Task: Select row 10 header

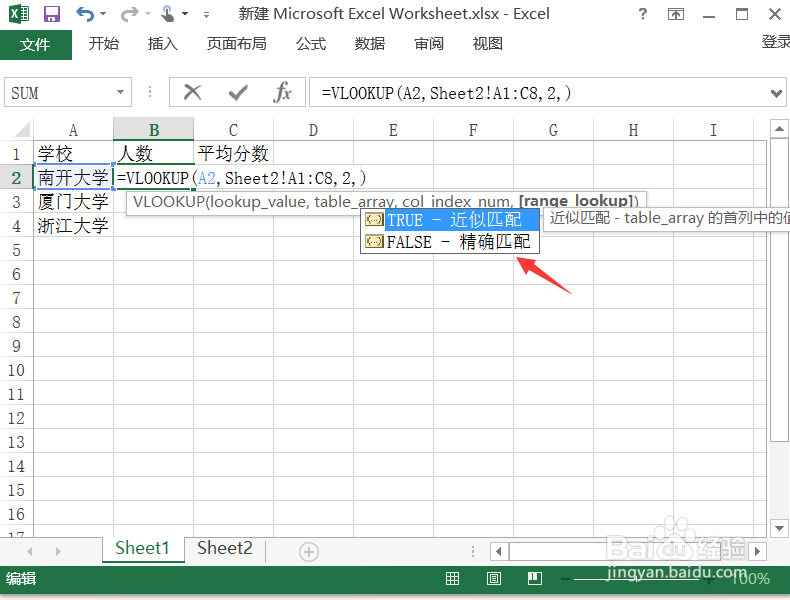Action: 16,370
